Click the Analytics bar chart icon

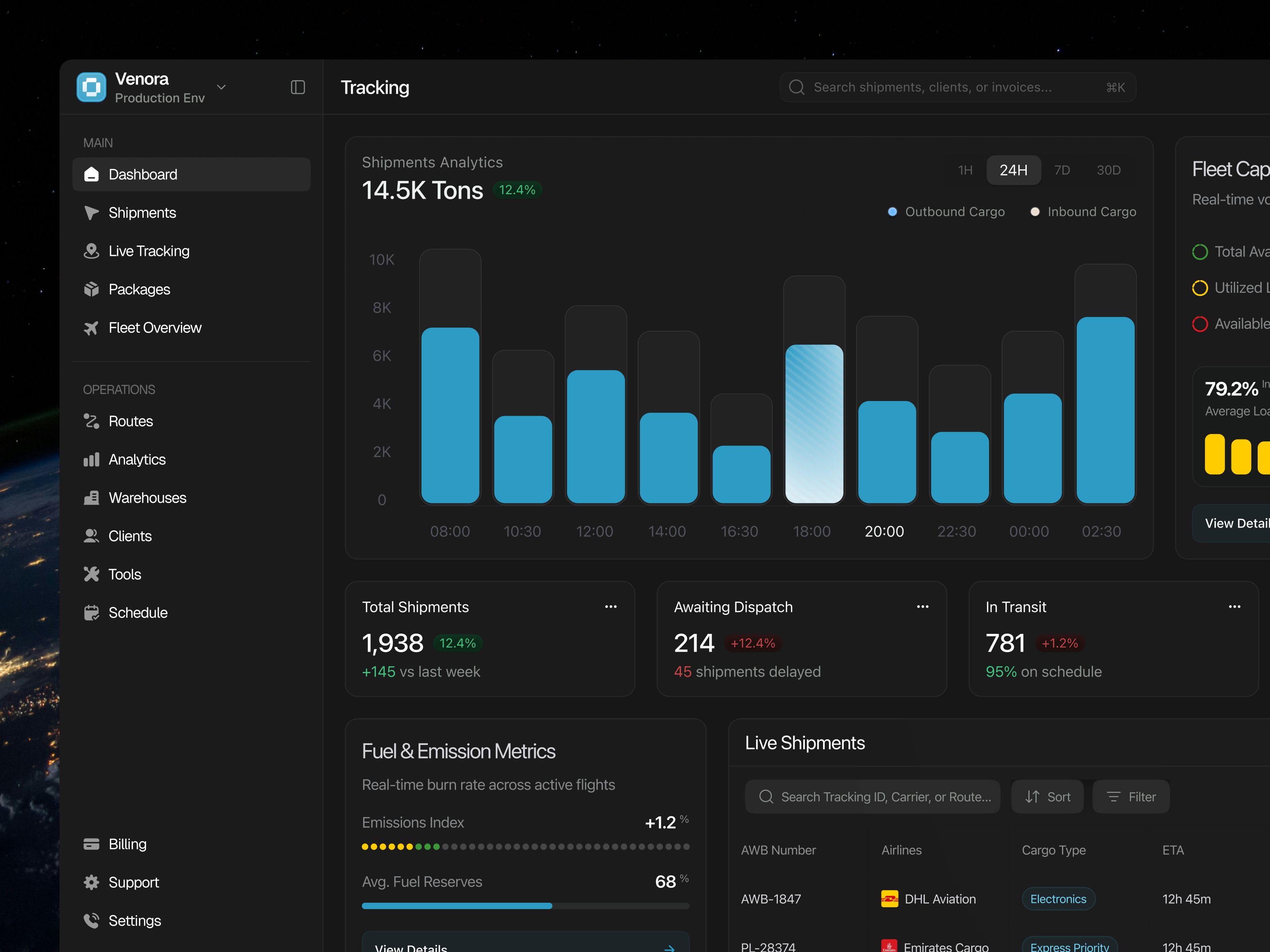click(x=91, y=460)
